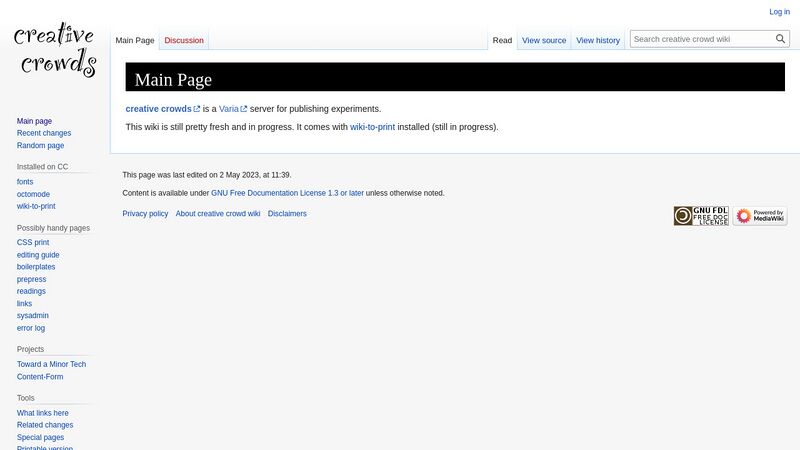
Task: Go to a Random page
Action: tap(40, 146)
